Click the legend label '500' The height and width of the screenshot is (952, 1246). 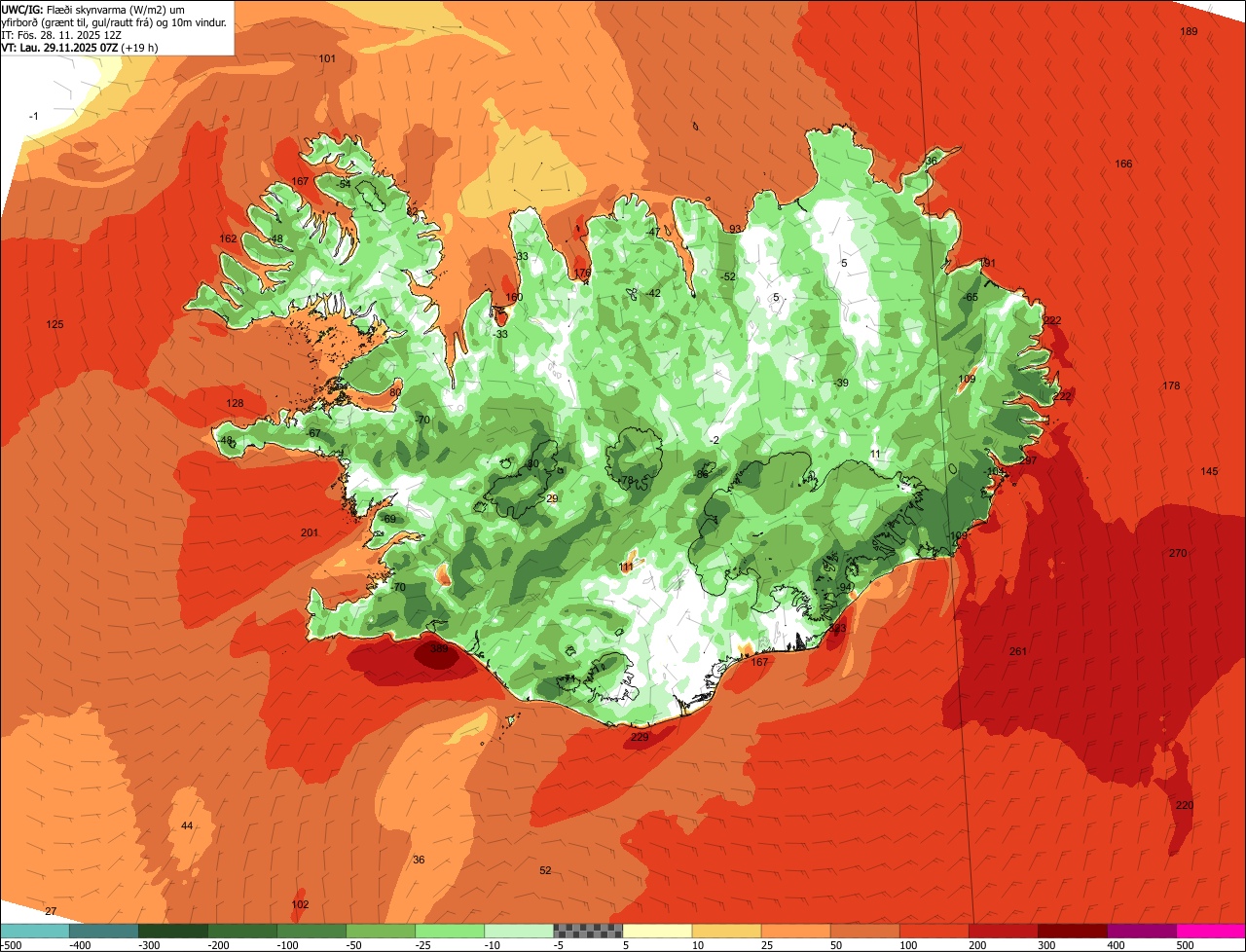1185,945
